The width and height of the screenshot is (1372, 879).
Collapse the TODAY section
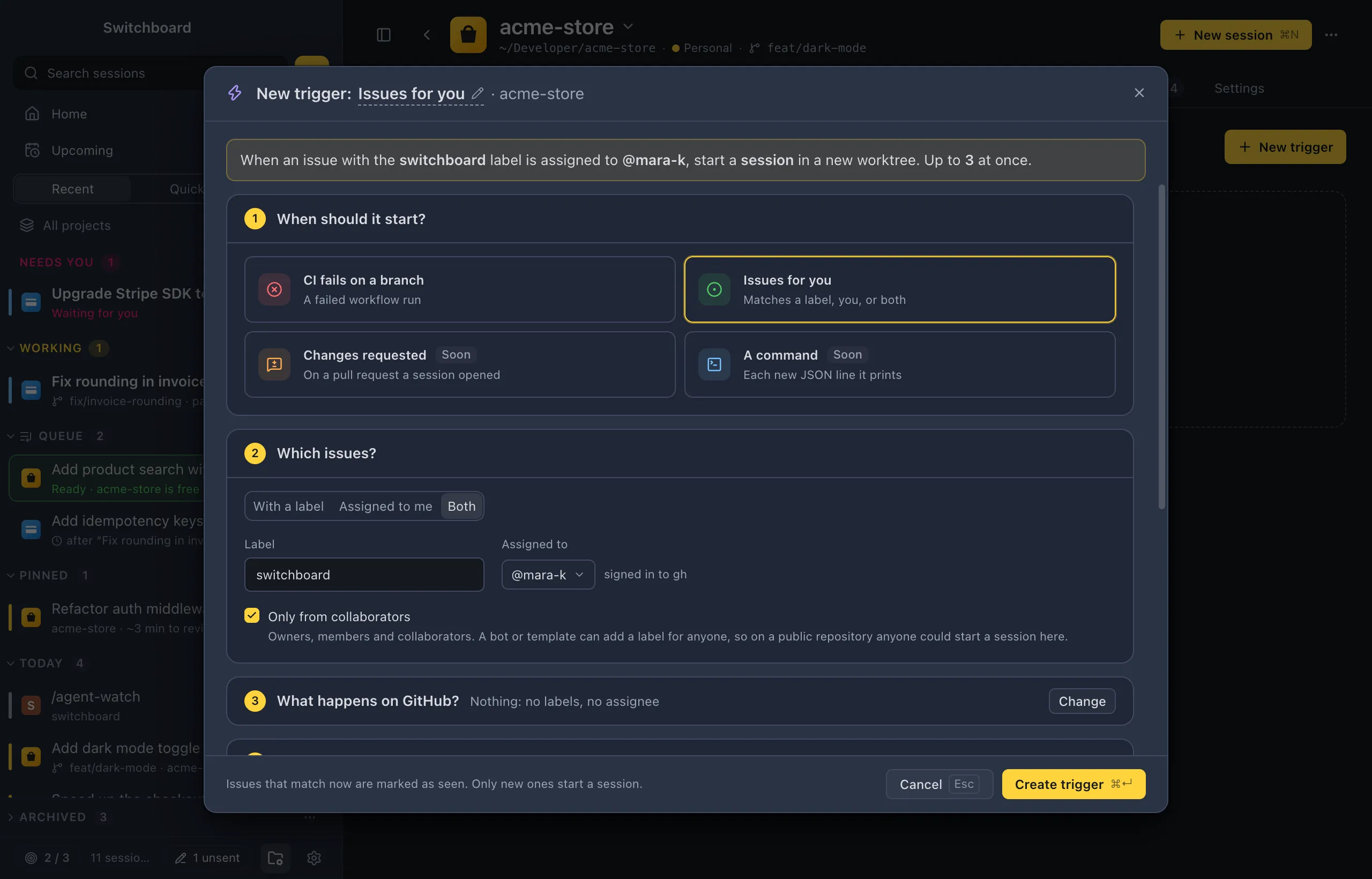click(x=10, y=662)
